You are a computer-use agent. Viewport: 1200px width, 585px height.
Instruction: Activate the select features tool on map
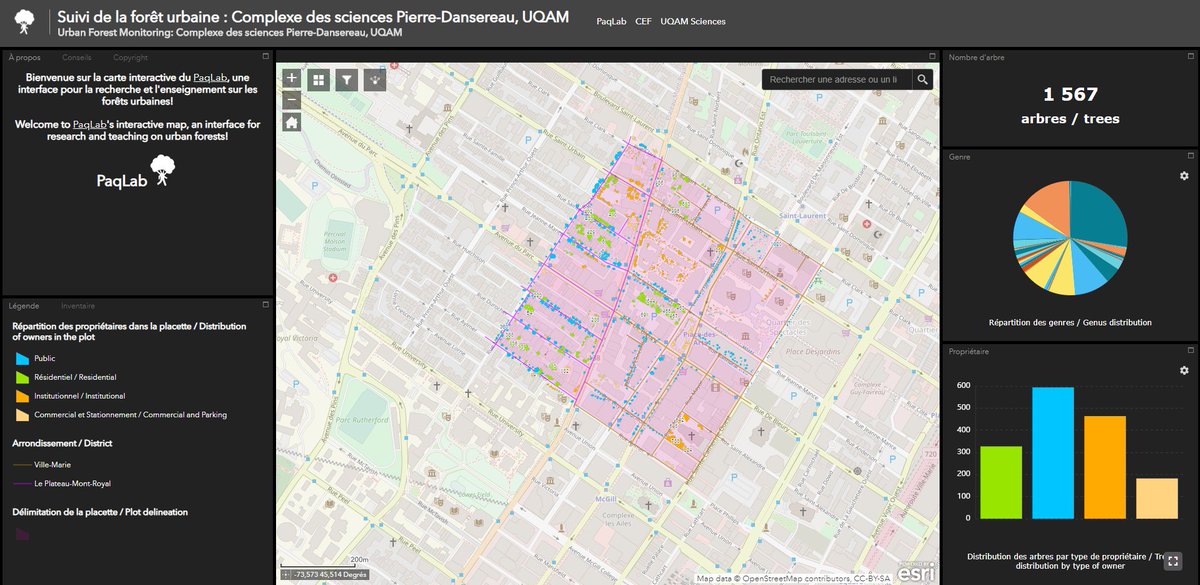tap(375, 80)
